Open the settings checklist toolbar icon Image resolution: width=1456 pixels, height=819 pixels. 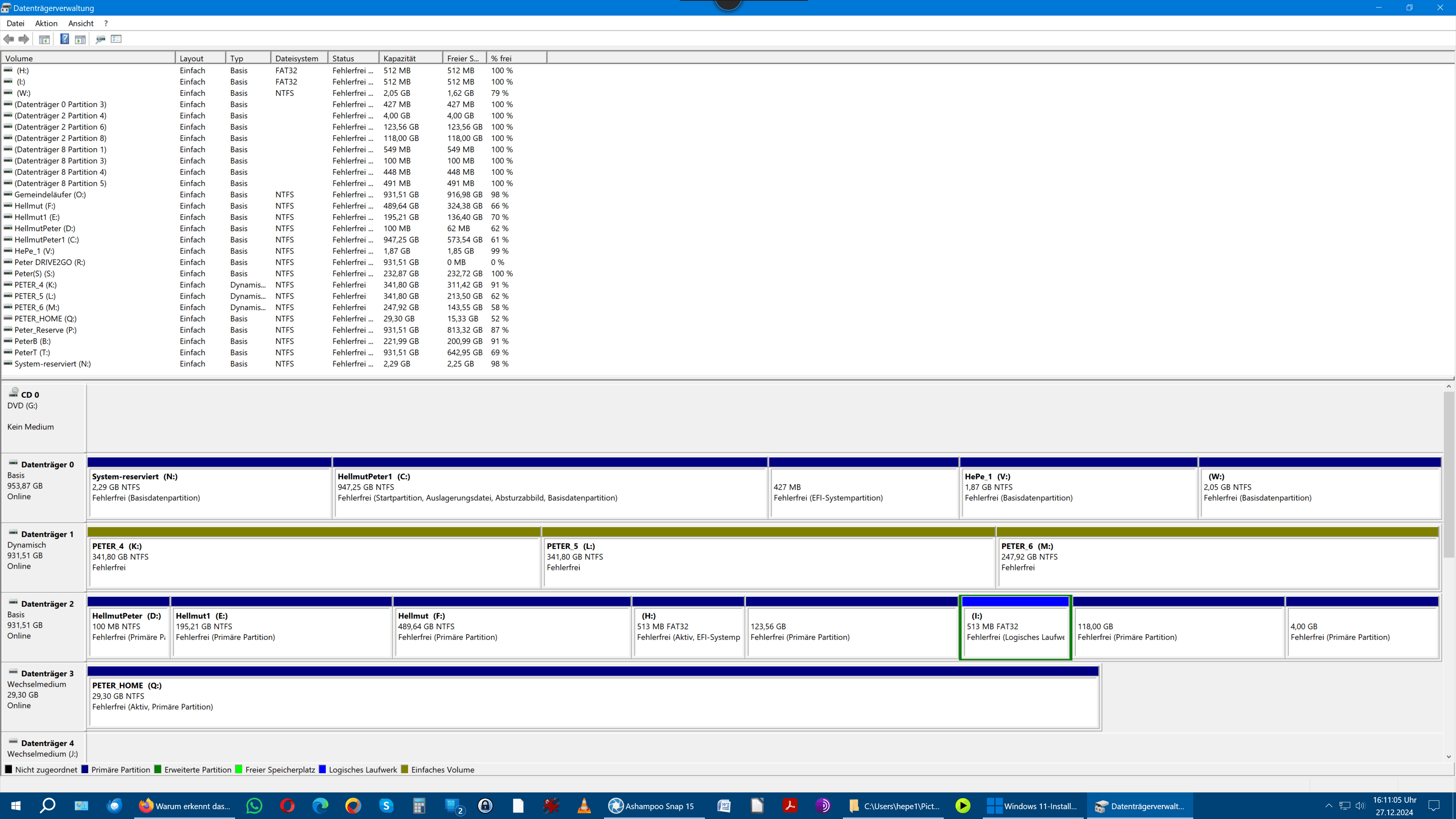[x=116, y=39]
